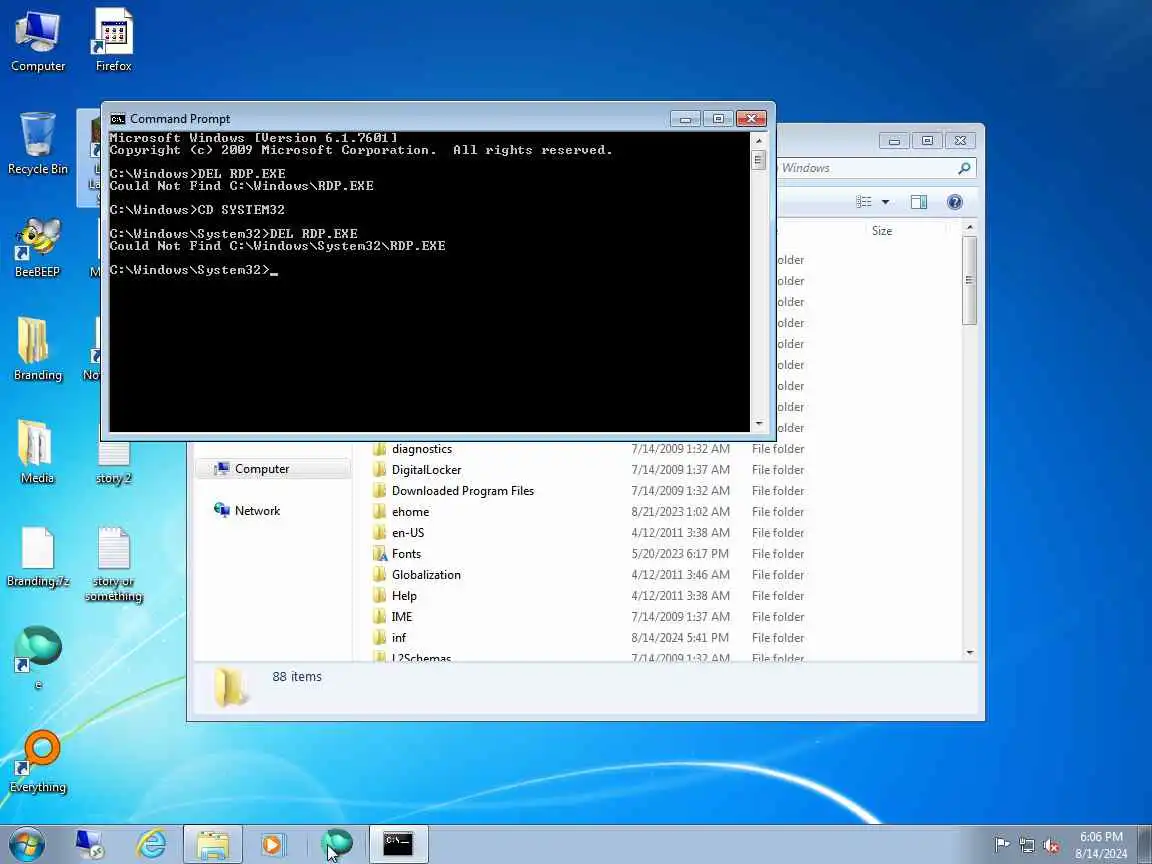Select the Recycle Bin icon
Screen dimensions: 1152x864
pos(37,143)
